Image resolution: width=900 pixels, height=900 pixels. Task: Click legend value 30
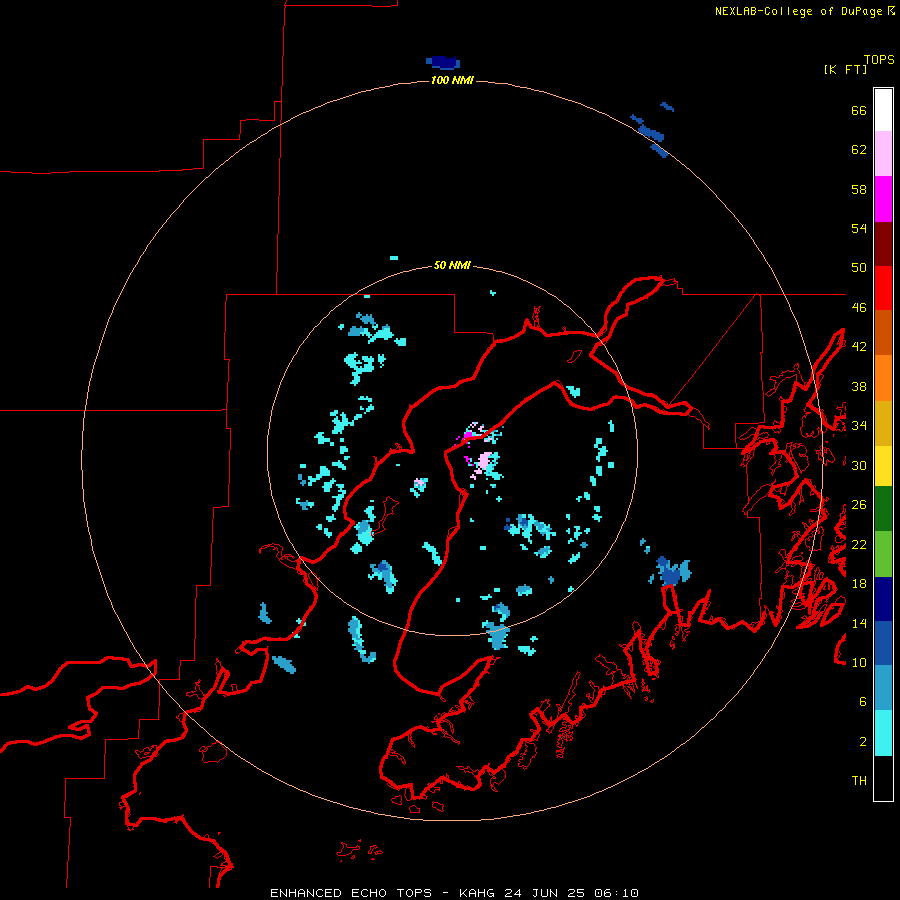pos(859,465)
